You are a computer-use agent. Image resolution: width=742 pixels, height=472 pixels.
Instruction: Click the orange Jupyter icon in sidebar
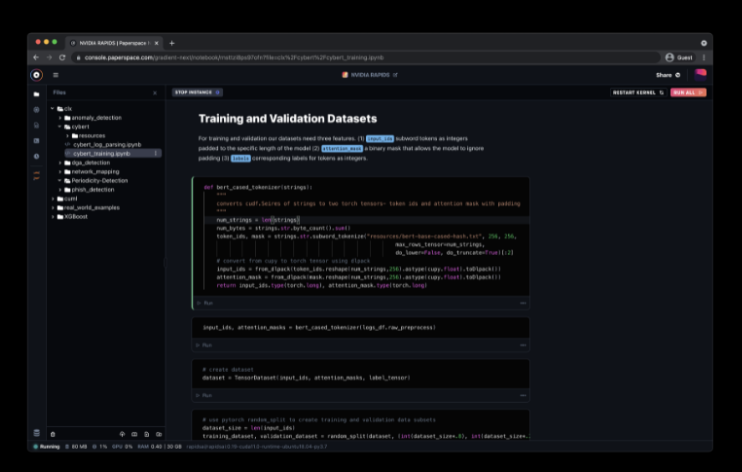coord(36,175)
